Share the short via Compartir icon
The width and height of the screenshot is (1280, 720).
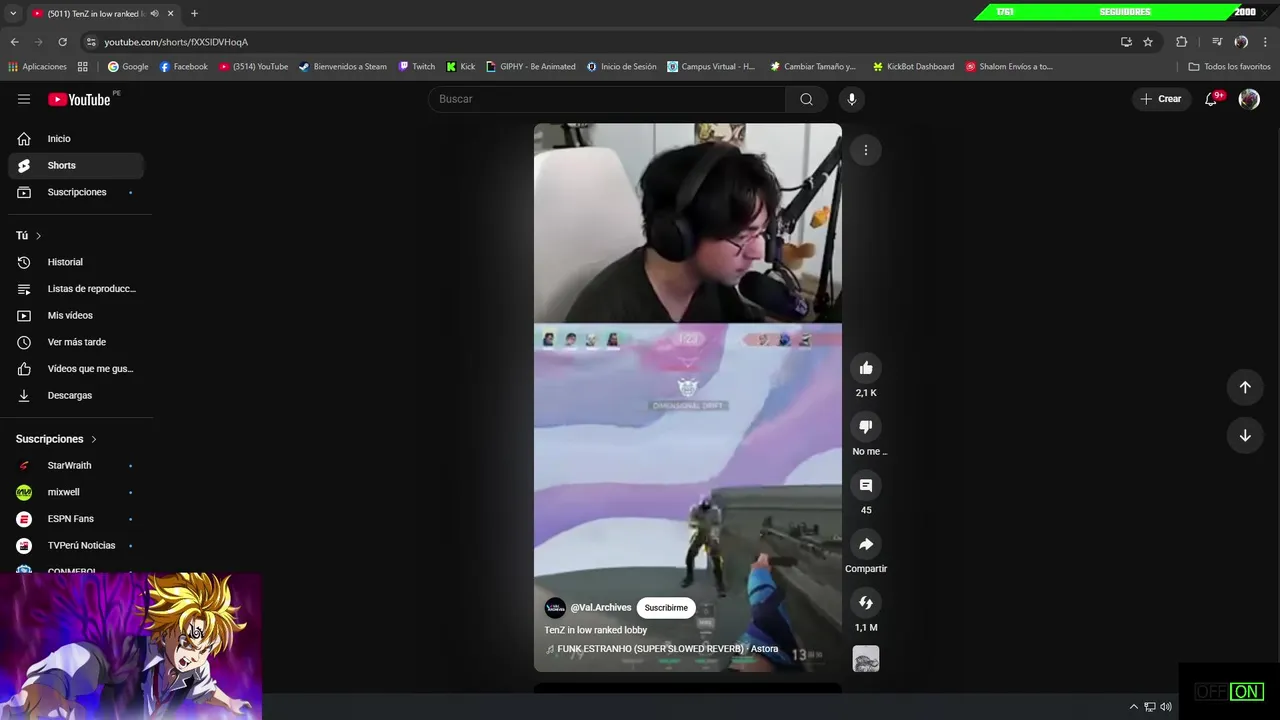866,544
